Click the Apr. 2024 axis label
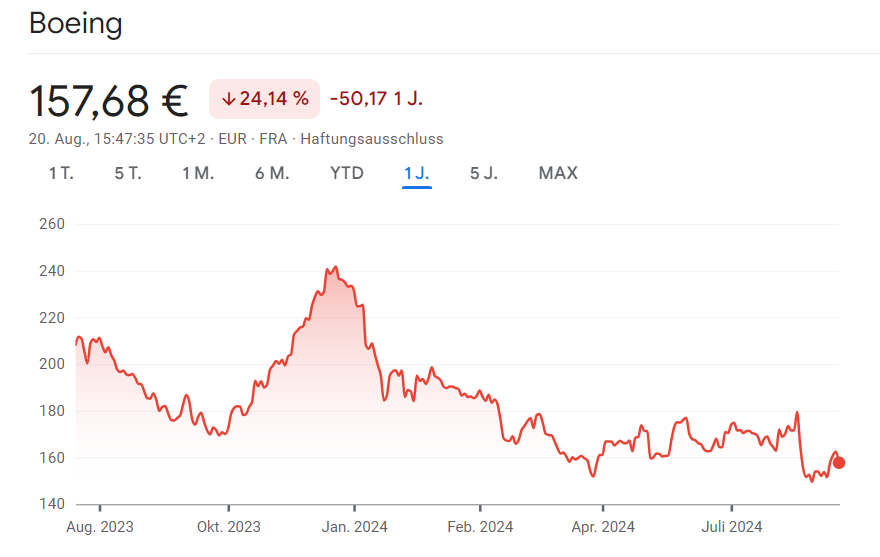This screenshot has height=557, width=880. point(603,527)
